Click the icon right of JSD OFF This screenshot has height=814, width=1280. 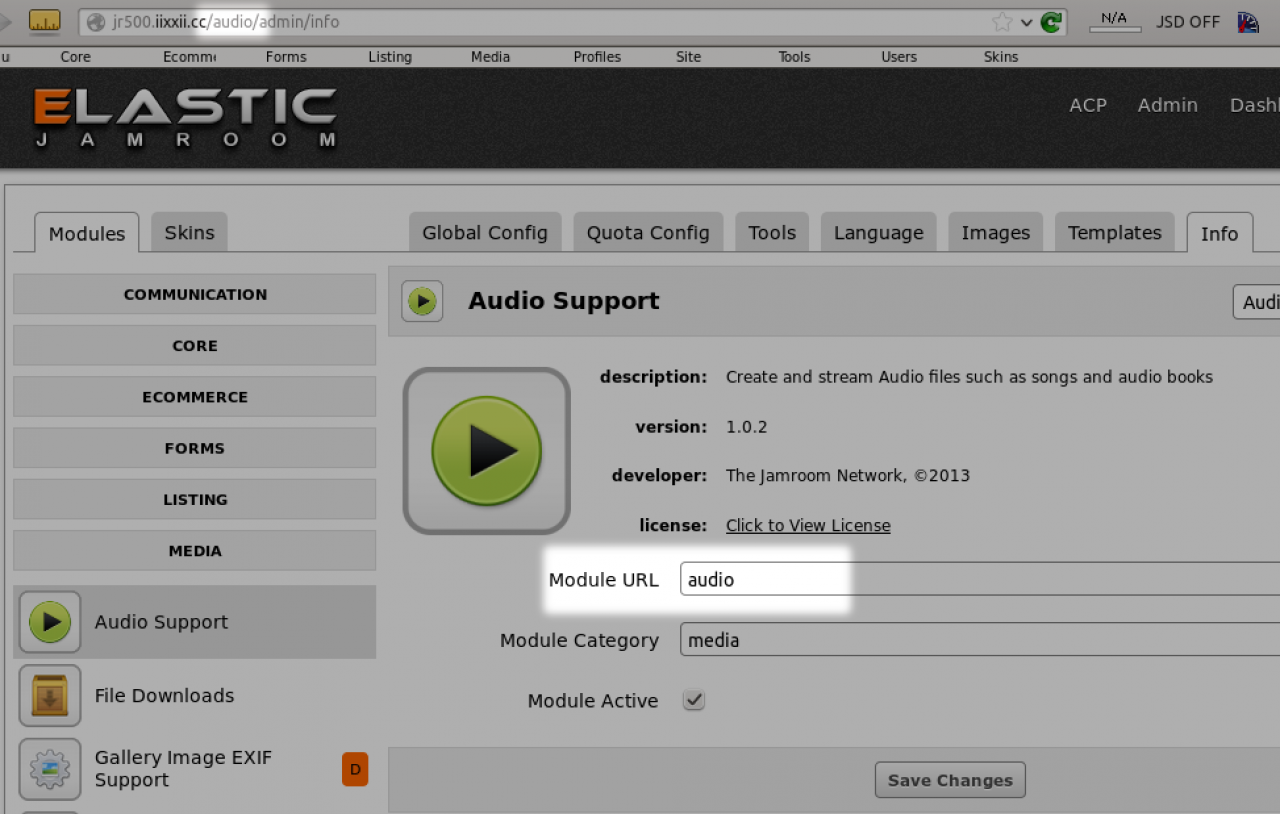pyautogui.click(x=1247, y=22)
